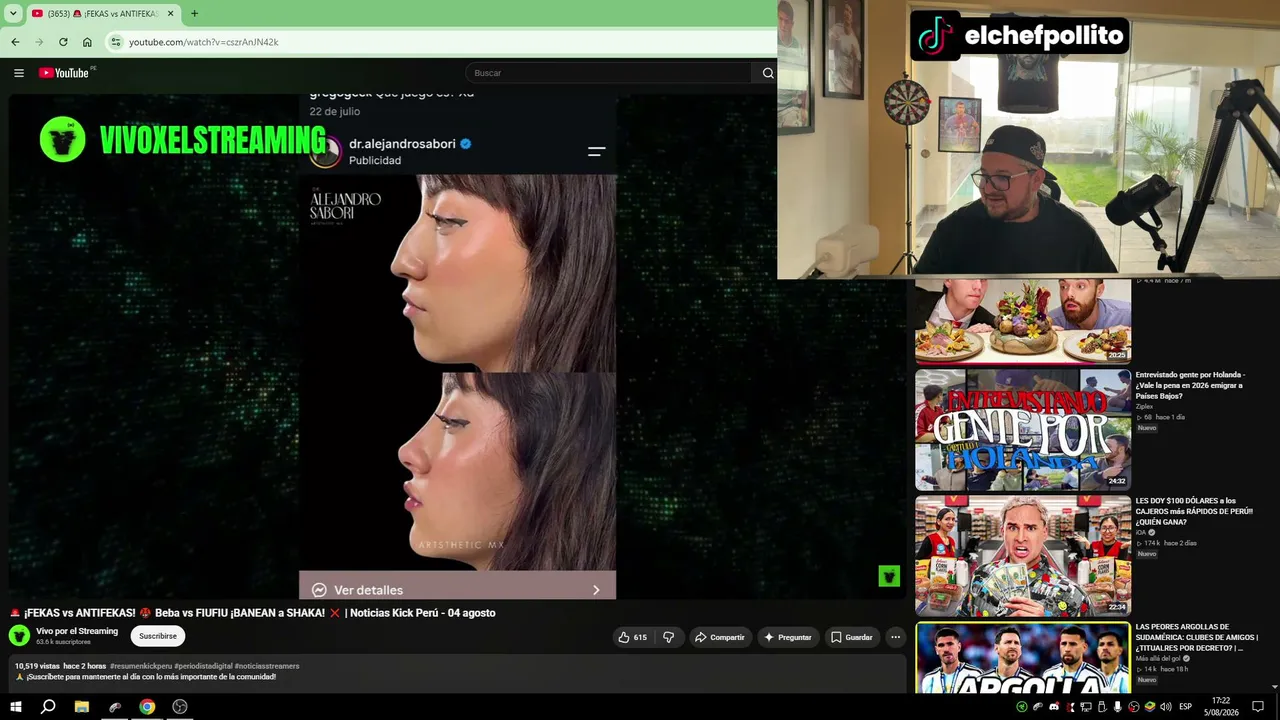Expand the tab search dropdown arrow
This screenshot has height=720, width=1280.
coord(13,13)
